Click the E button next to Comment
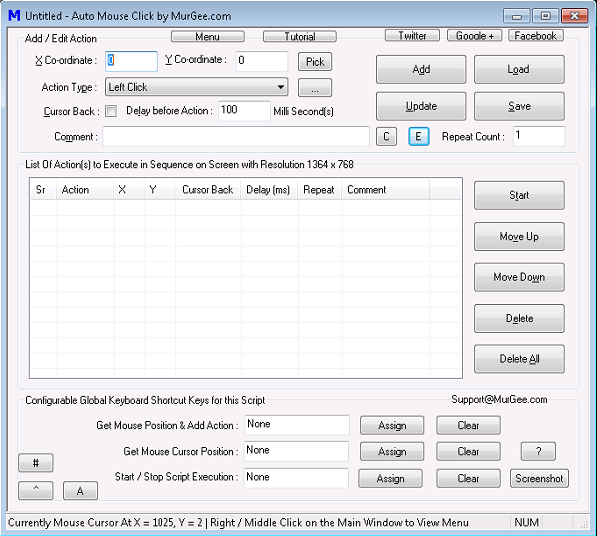This screenshot has height=536, width=597. point(418,136)
